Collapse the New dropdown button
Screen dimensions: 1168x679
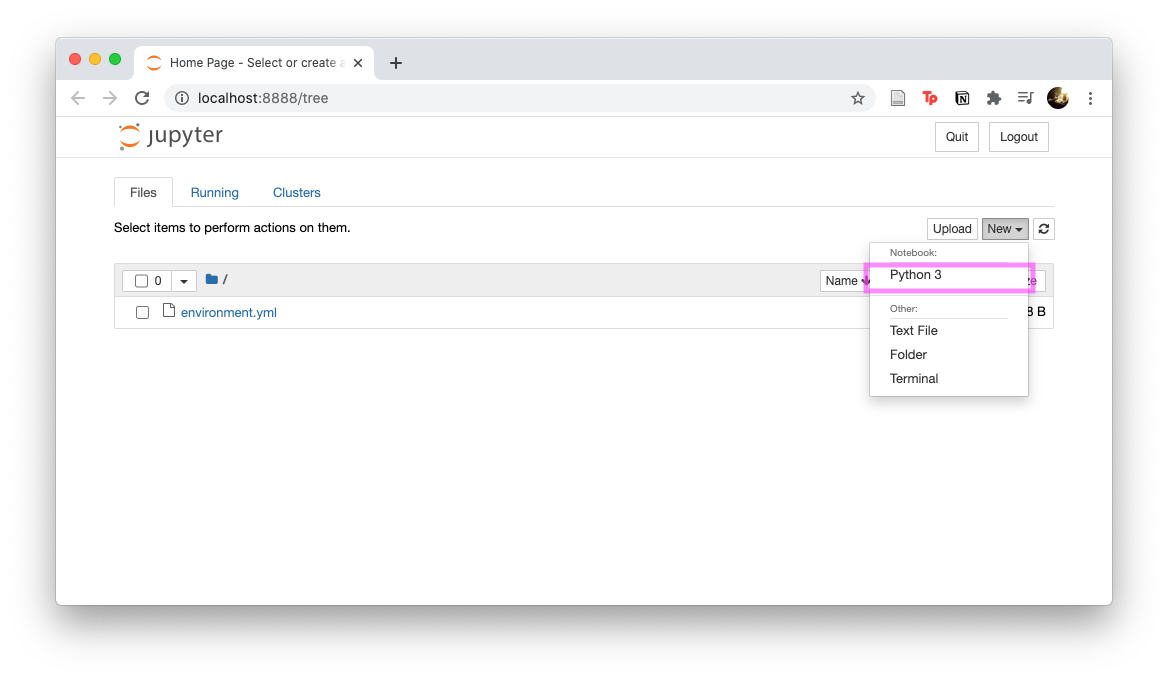pyautogui.click(x=1004, y=229)
